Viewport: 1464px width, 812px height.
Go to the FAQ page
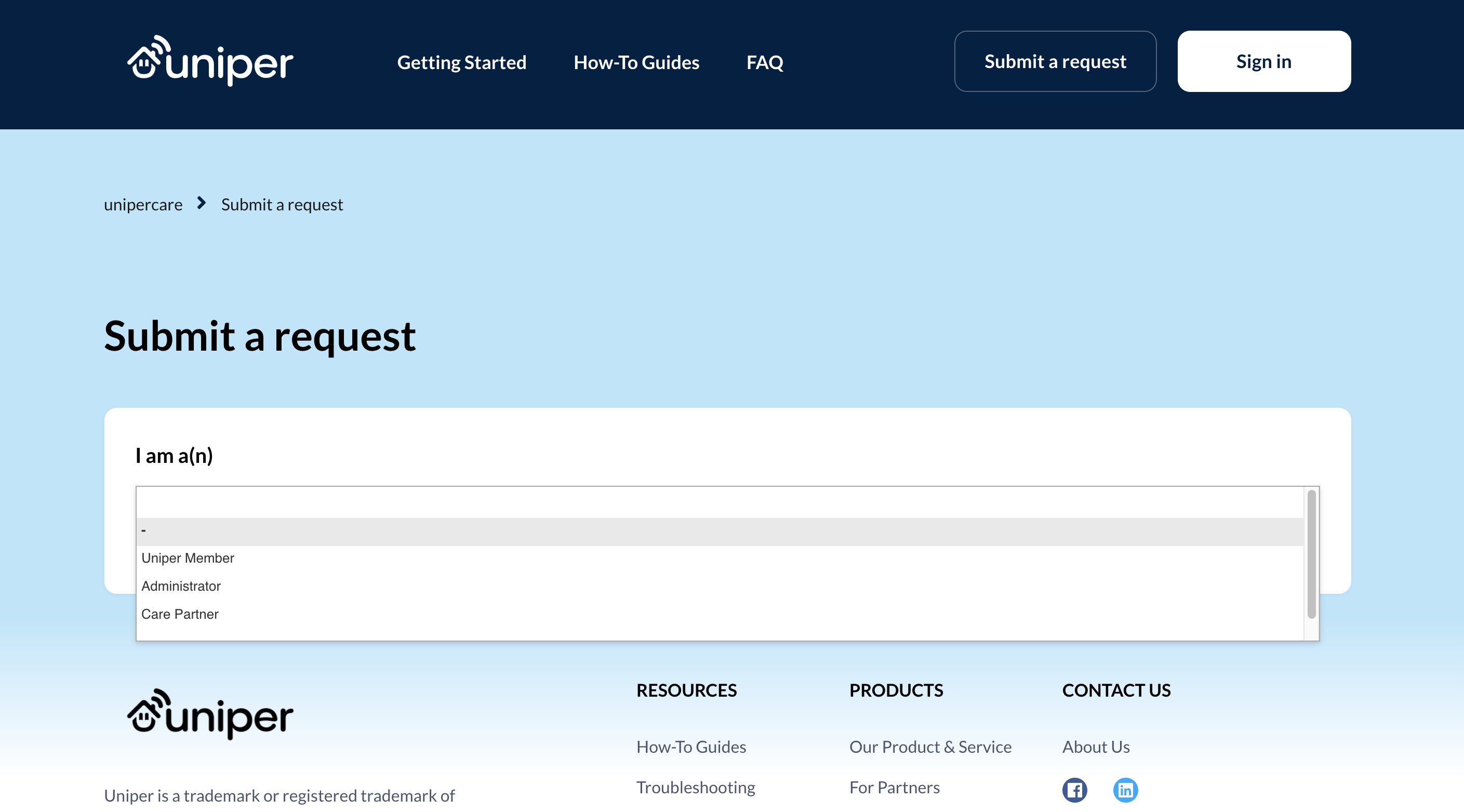point(764,62)
